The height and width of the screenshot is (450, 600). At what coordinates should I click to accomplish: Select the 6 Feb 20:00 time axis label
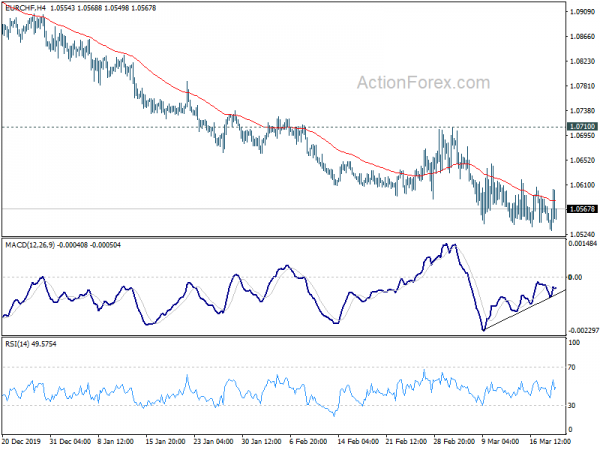(x=310, y=441)
